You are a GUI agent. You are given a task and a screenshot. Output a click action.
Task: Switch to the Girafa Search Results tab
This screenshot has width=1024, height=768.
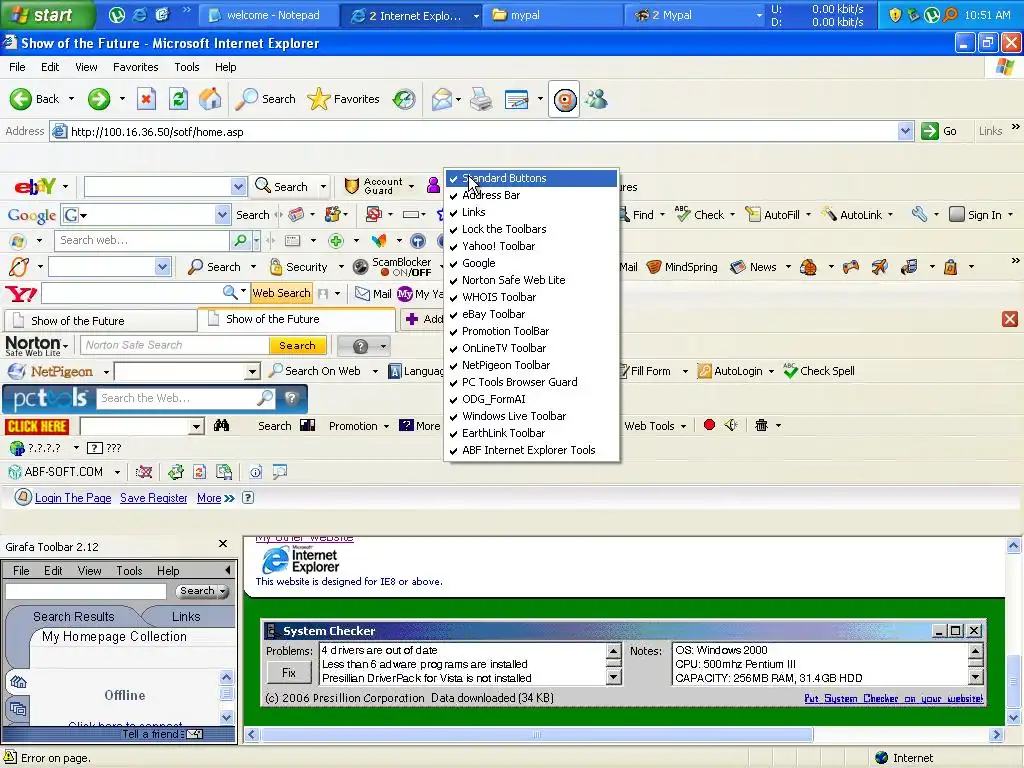click(x=73, y=616)
